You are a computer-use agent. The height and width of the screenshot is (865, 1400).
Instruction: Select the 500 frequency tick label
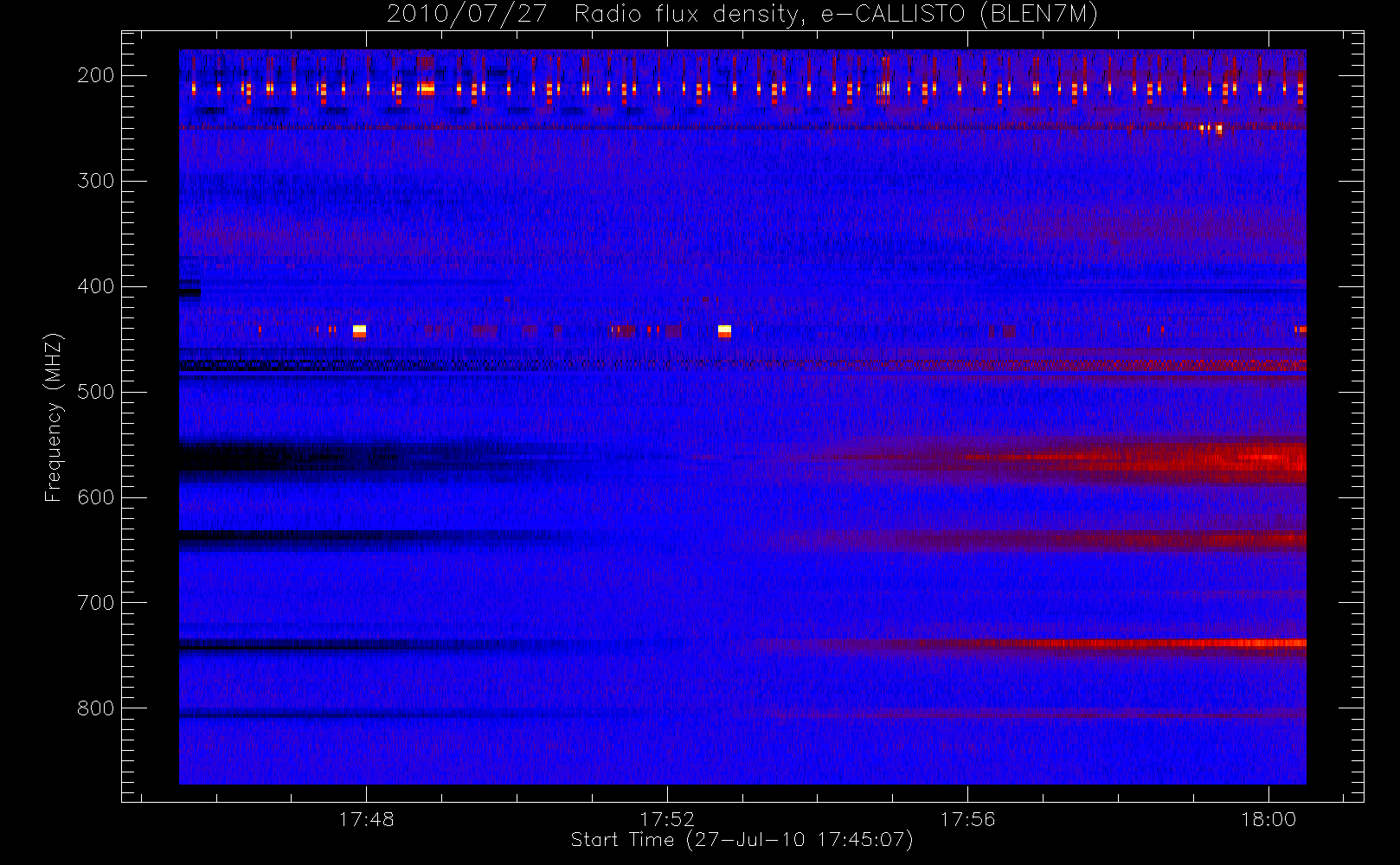click(96, 392)
